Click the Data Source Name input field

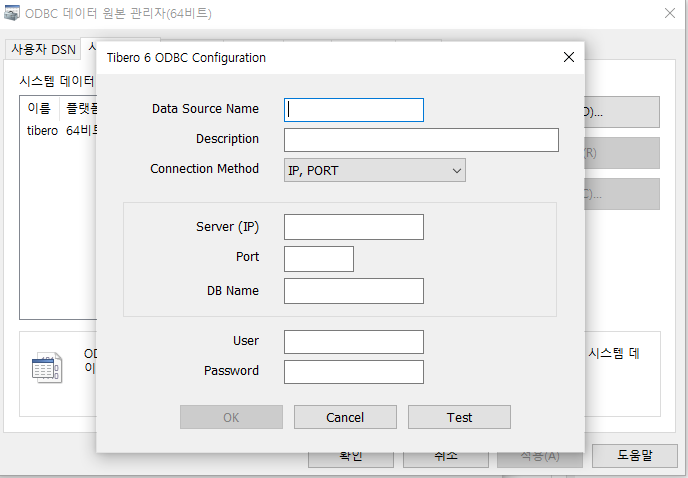click(x=354, y=110)
